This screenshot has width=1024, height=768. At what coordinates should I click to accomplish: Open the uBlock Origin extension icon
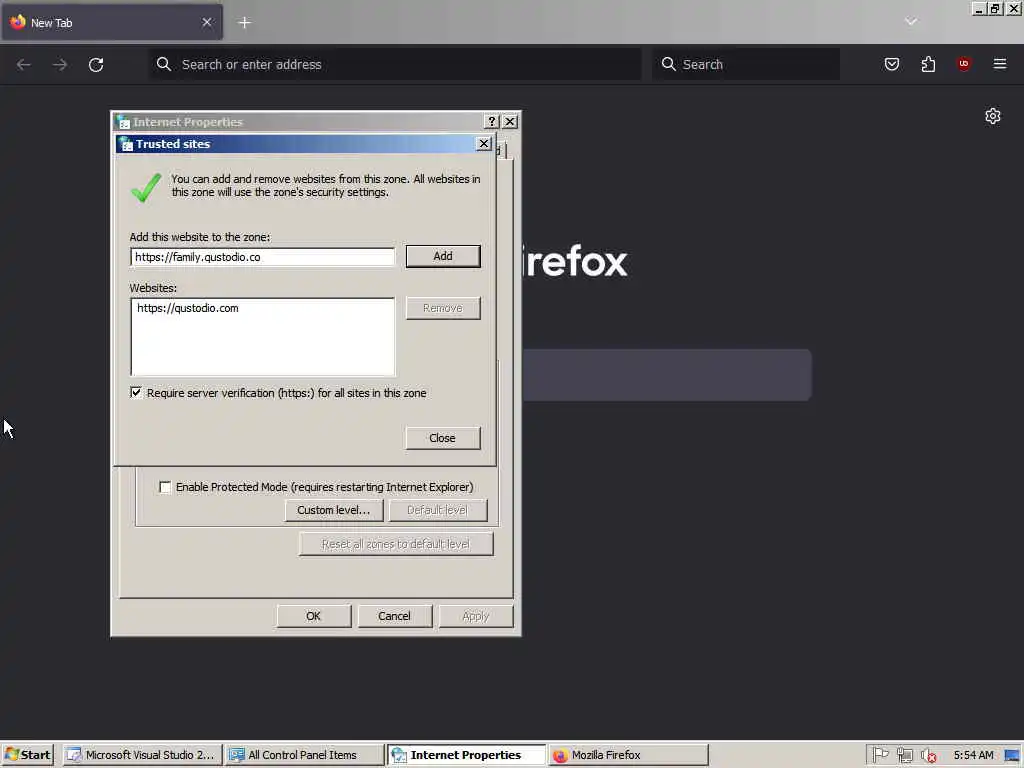pos(963,64)
